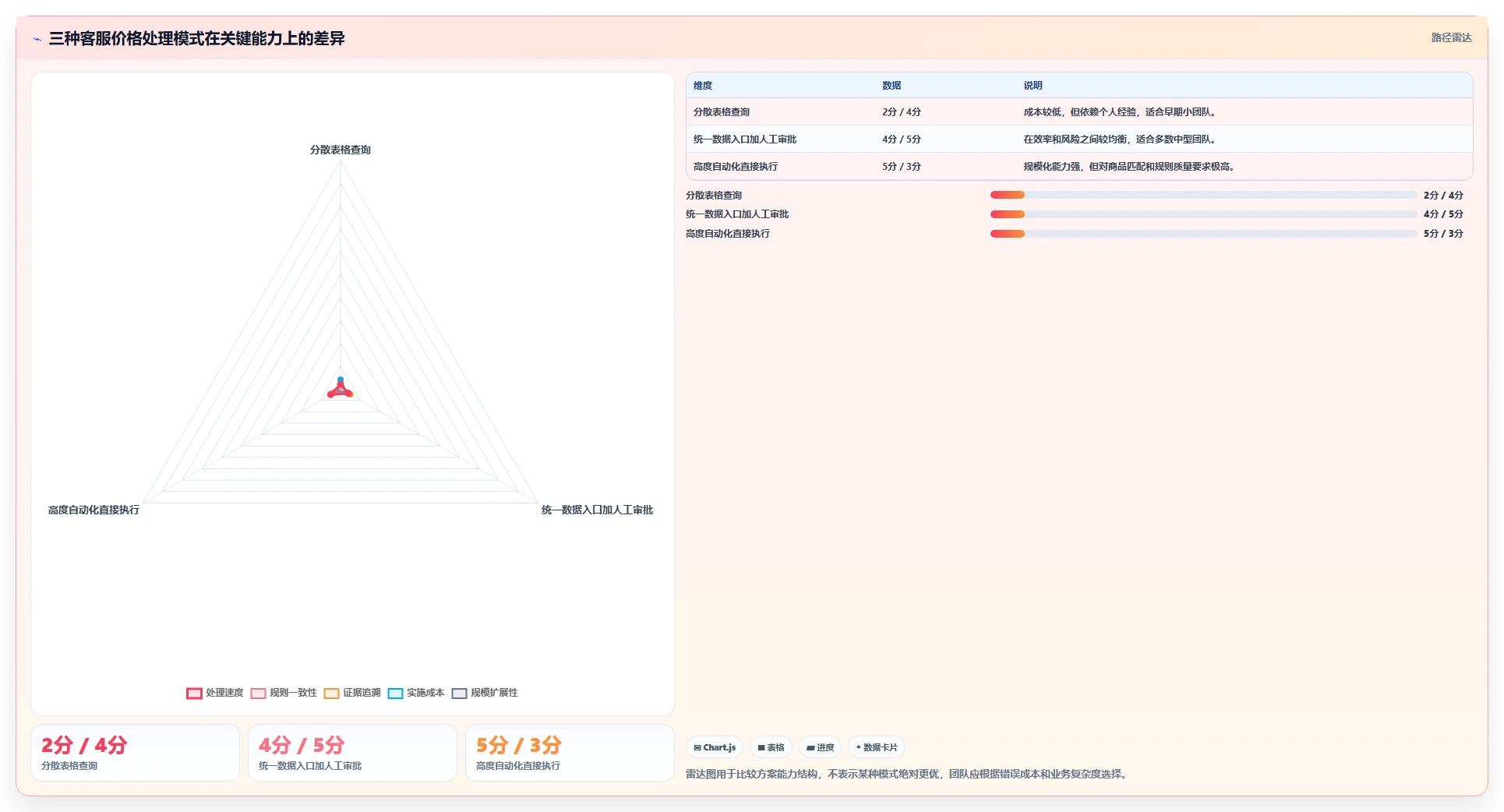
Task: Open the 4分 / 5分 stat card
Action: (x=352, y=753)
